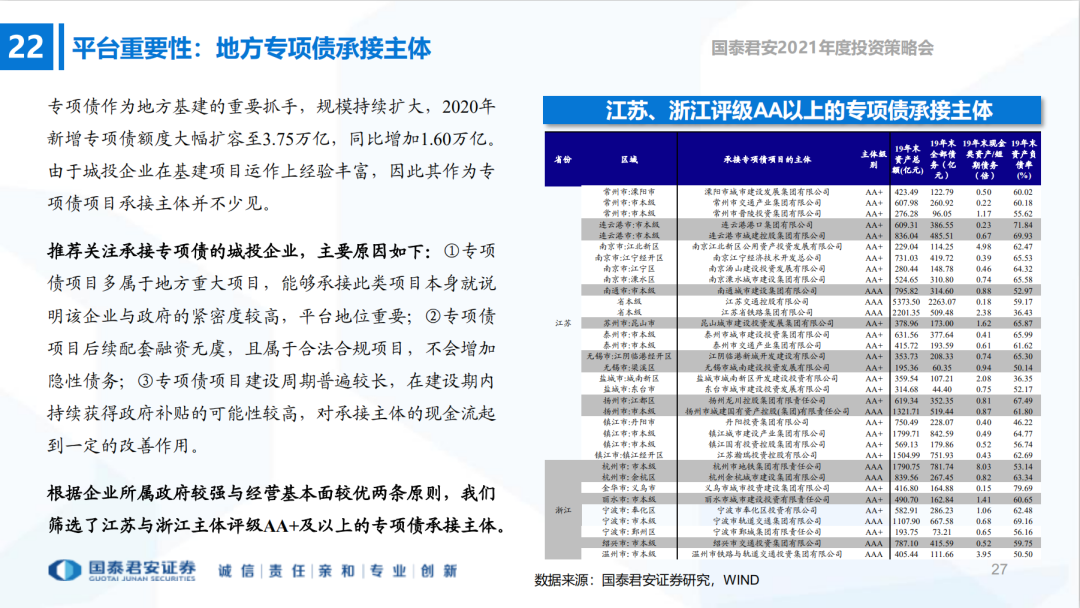
Task: Click the motto 诚信 责任 亲和 专业 创新
Action: tap(338, 571)
